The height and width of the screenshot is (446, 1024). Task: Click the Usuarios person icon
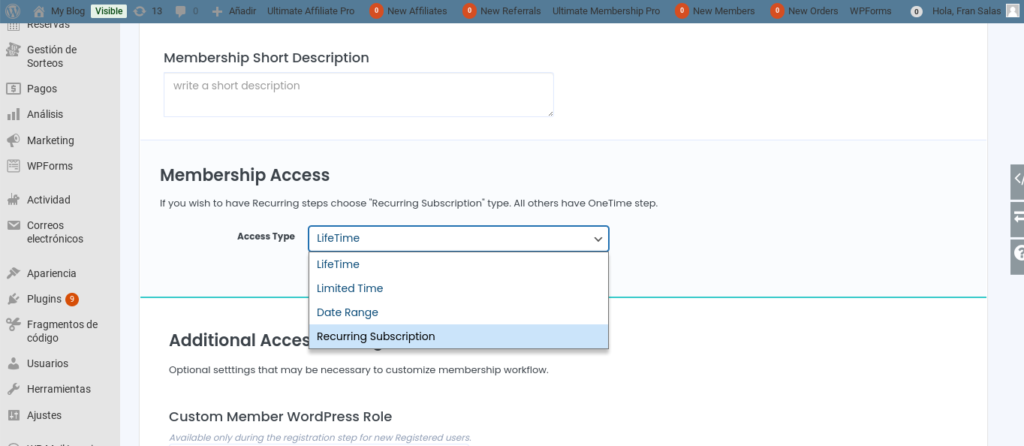click(x=13, y=364)
